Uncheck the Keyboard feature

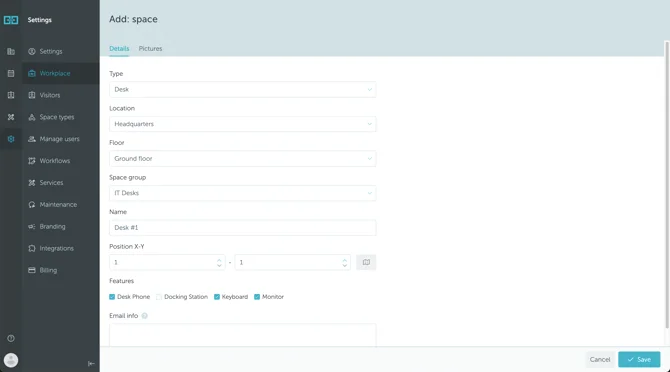click(x=217, y=297)
